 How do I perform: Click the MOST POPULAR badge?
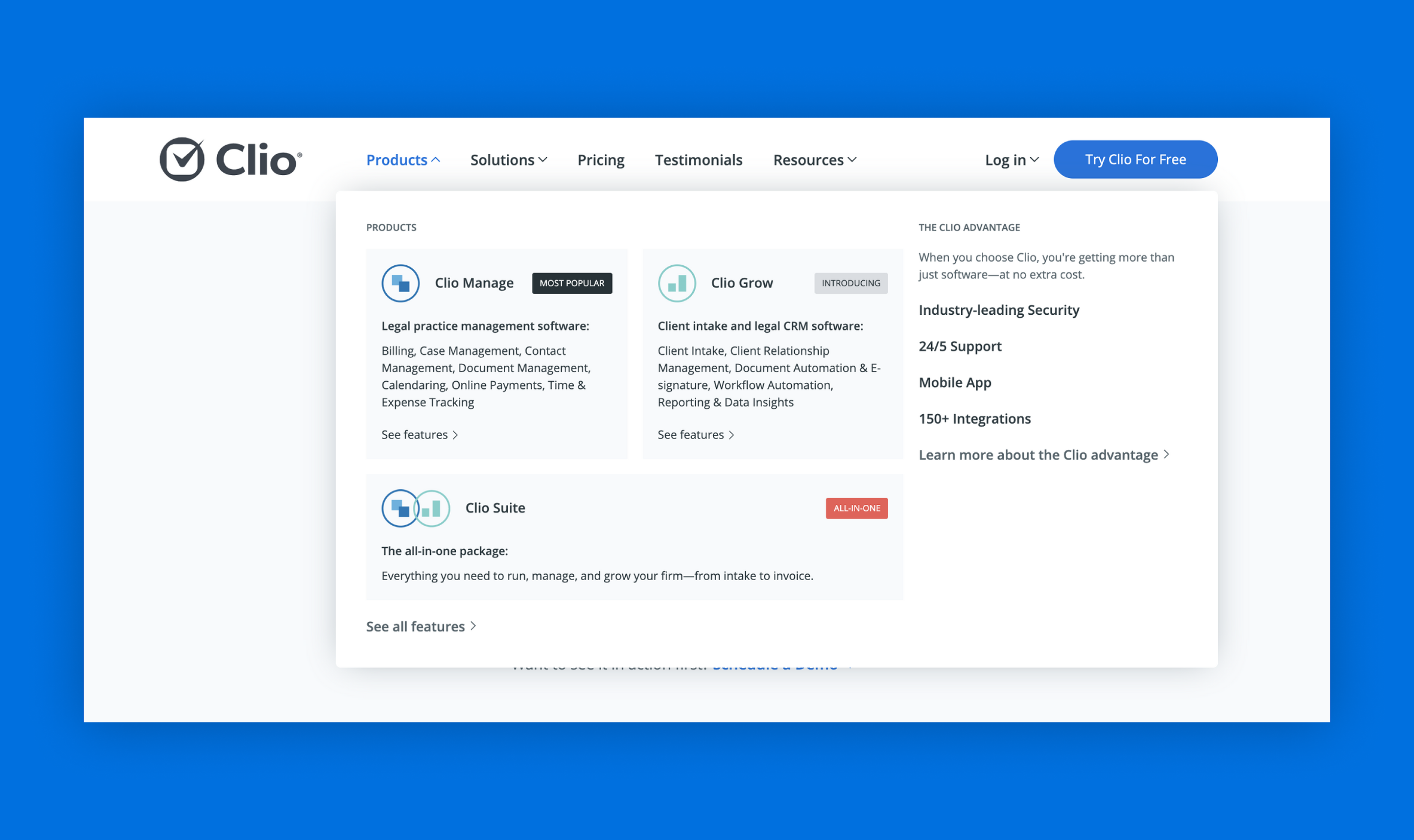click(572, 283)
